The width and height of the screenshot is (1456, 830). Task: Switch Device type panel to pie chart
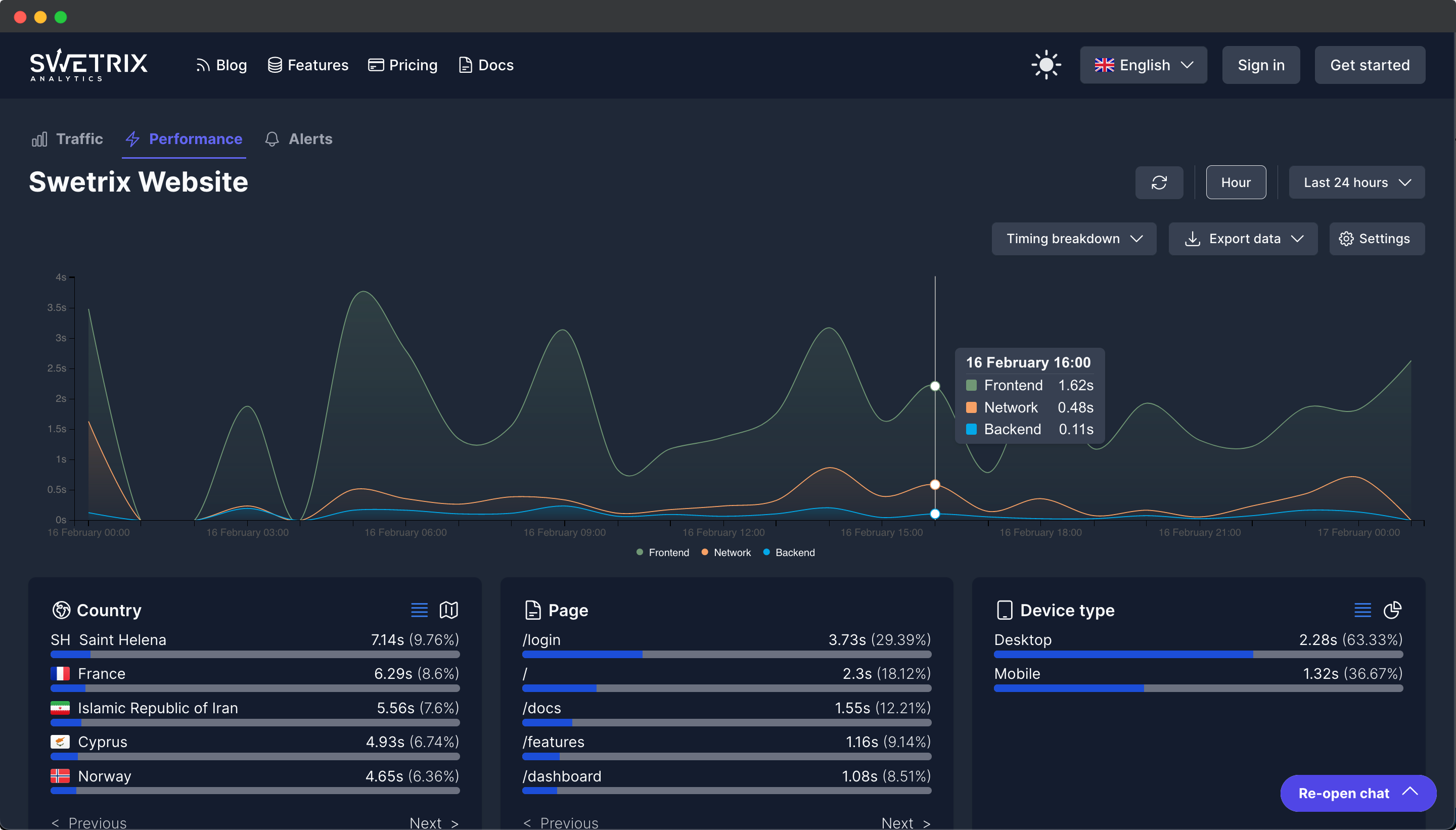[1392, 610]
